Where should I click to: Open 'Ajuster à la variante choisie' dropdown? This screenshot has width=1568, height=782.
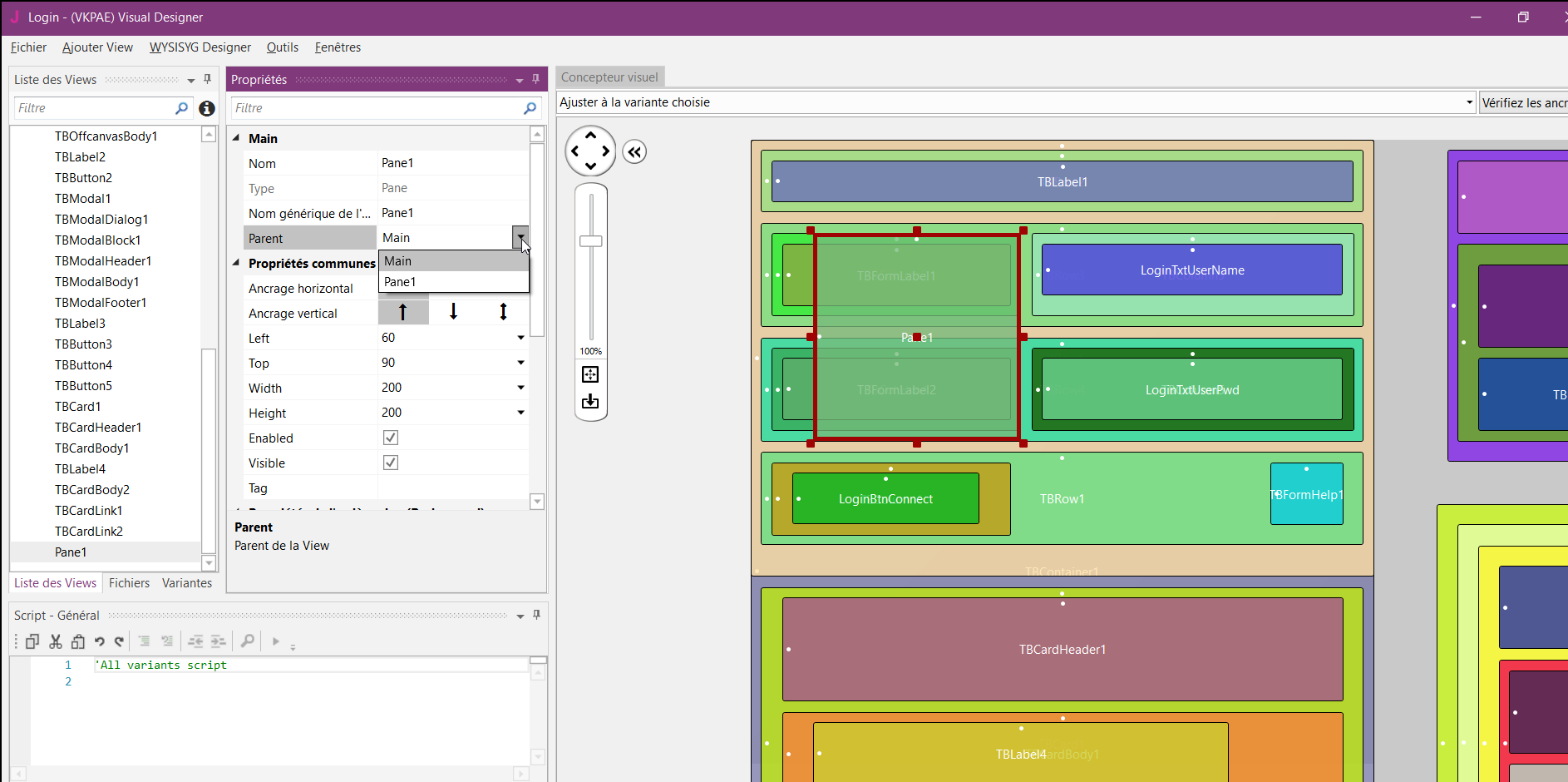coord(1469,102)
